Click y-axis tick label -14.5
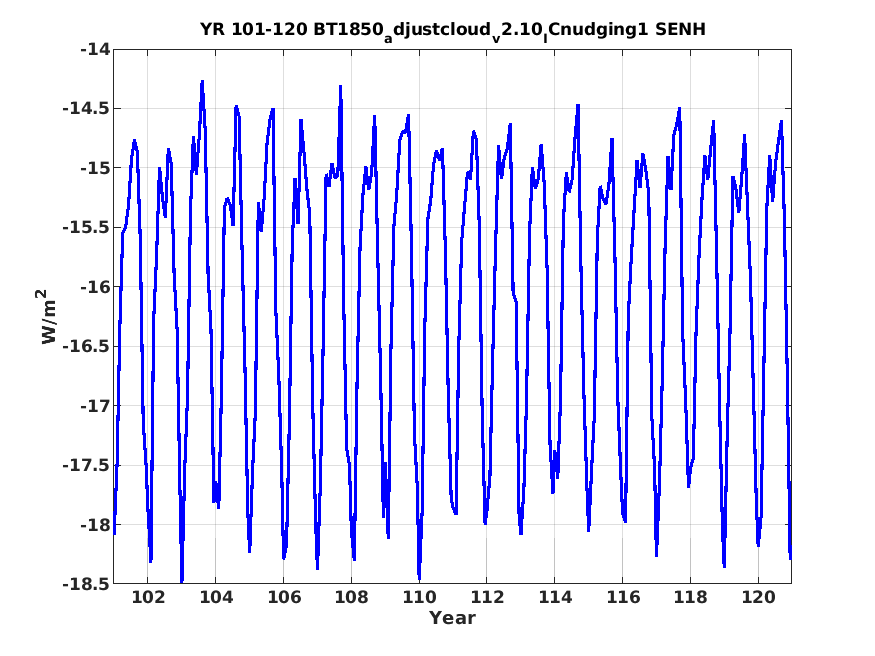This screenshot has height=656, width=875. (86, 108)
